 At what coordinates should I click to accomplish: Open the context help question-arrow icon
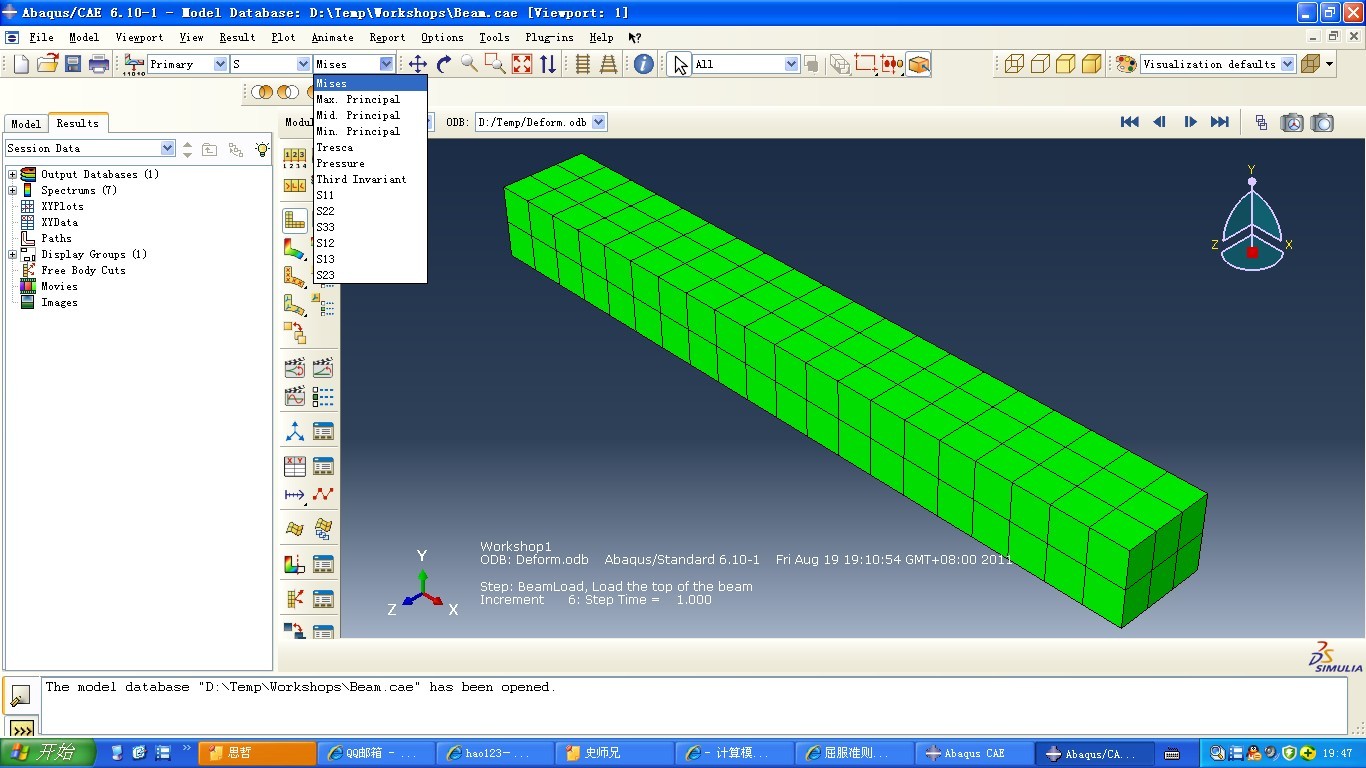635,38
